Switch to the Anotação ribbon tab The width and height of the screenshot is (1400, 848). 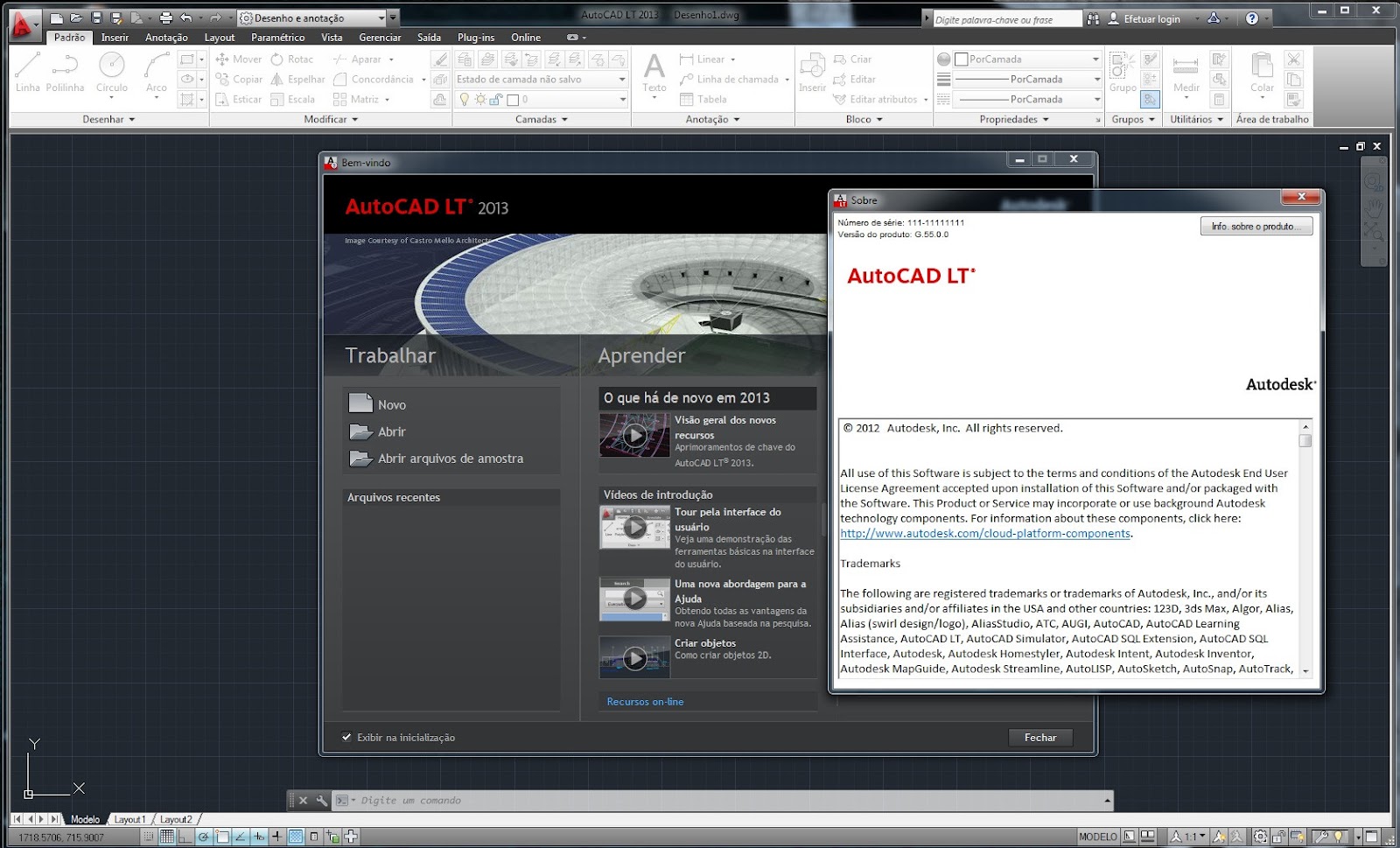[166, 38]
